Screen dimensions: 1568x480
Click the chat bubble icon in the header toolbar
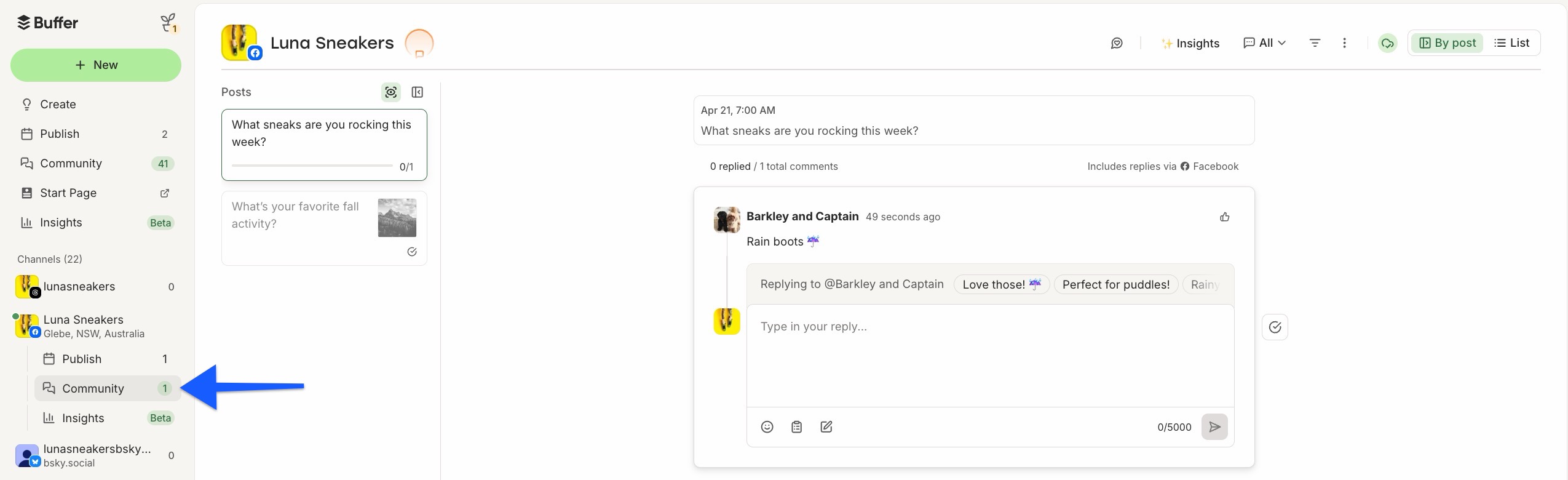(1117, 43)
